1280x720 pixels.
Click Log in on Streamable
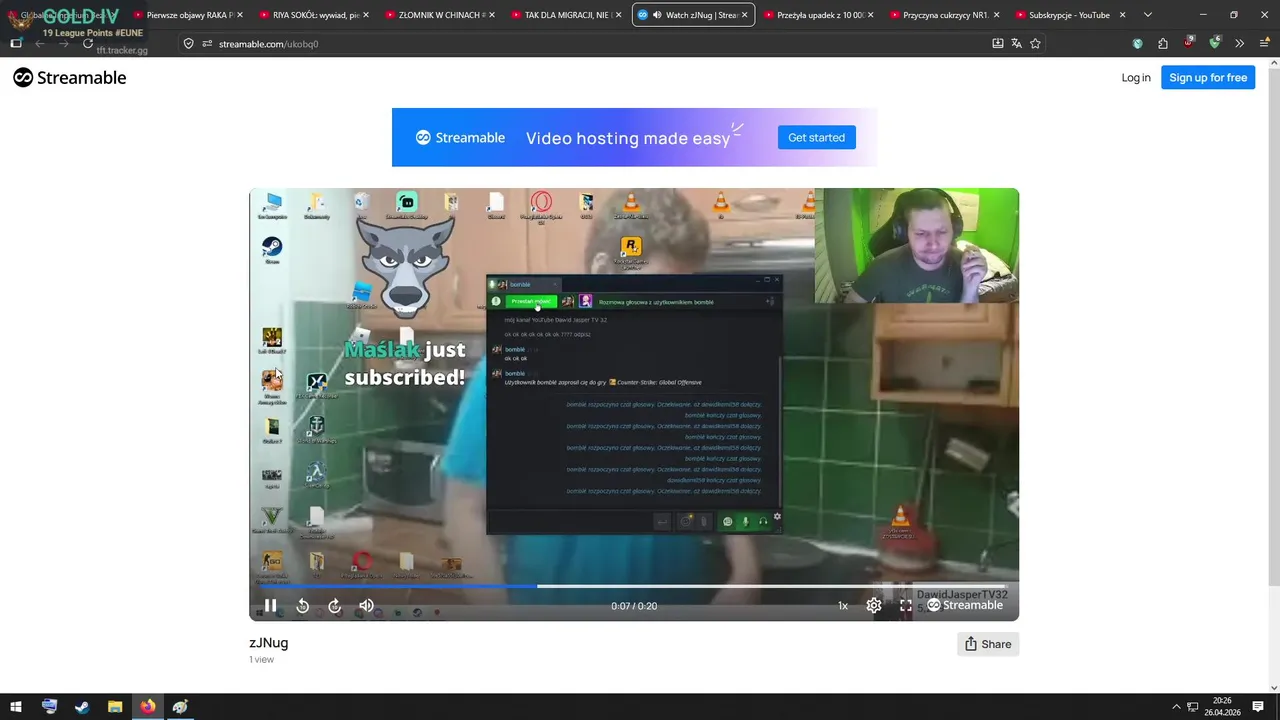point(1136,78)
